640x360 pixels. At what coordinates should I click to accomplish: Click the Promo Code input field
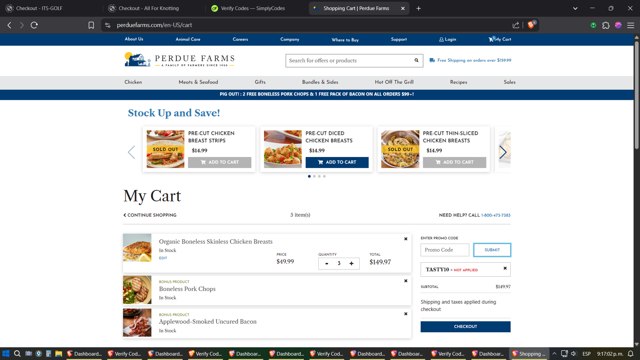click(x=445, y=250)
